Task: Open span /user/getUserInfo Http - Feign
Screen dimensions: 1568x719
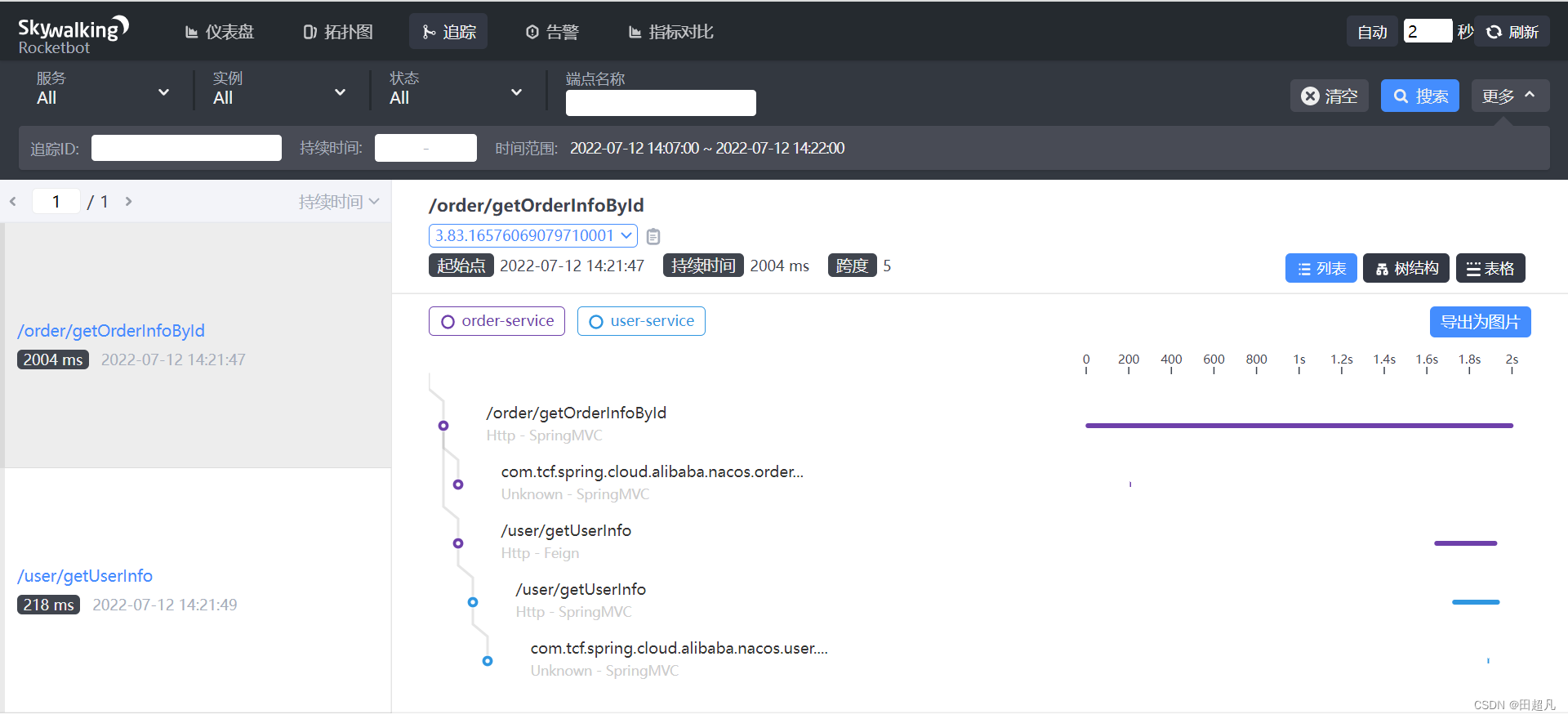Action: pyautogui.click(x=566, y=541)
